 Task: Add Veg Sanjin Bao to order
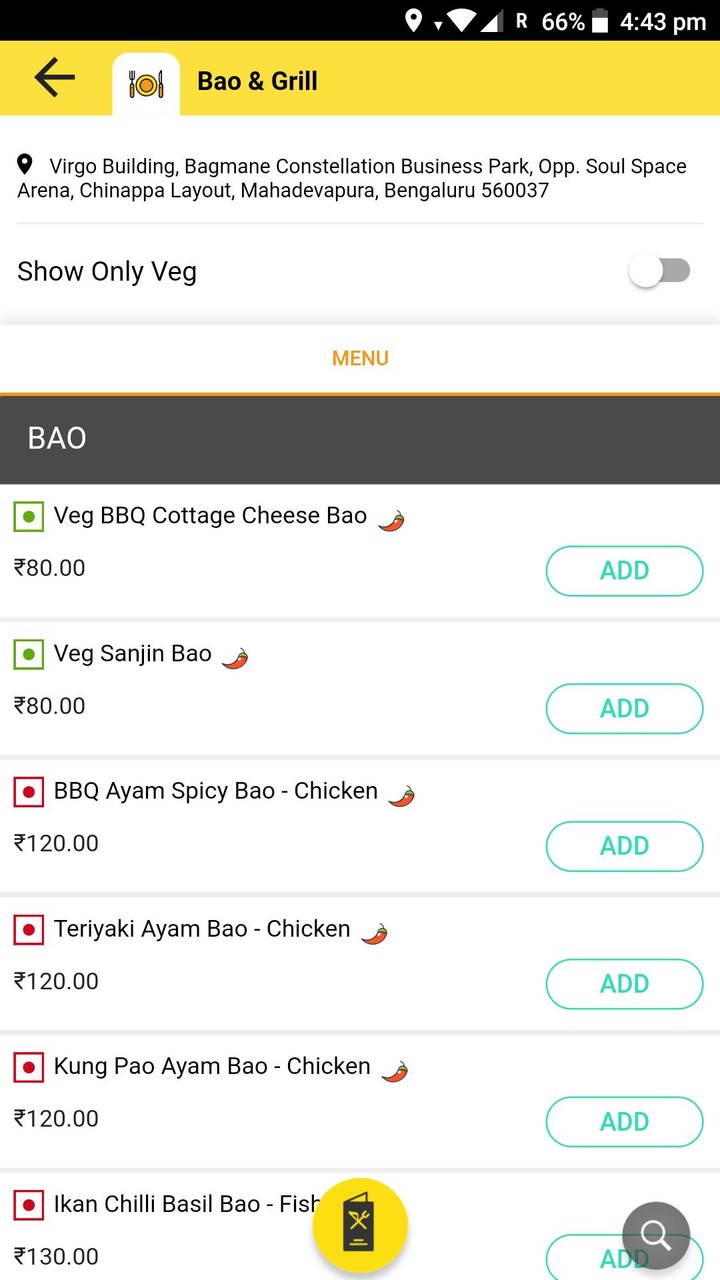pyautogui.click(x=624, y=709)
